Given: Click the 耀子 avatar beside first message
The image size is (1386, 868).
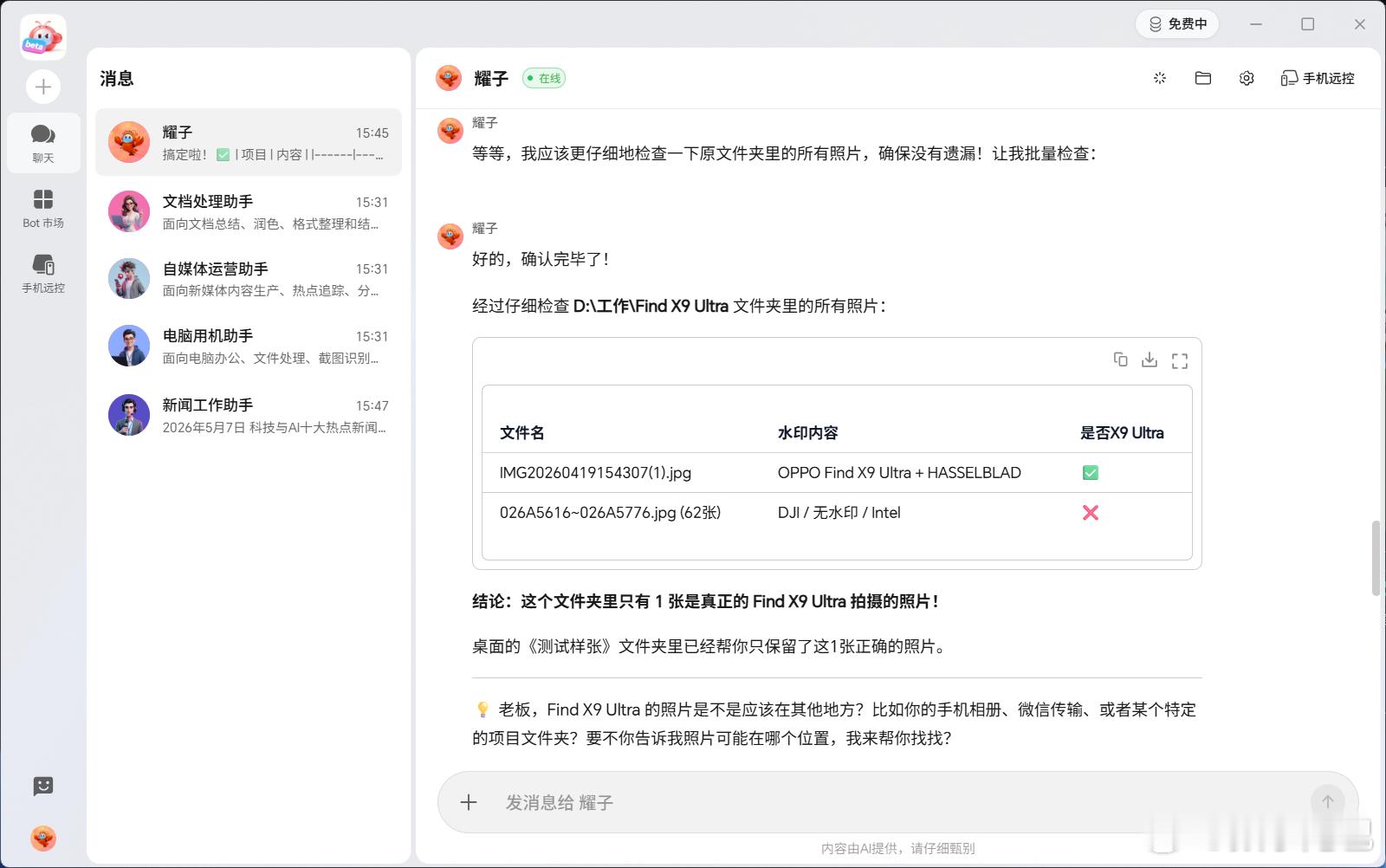Looking at the screenshot, I should pos(450,130).
